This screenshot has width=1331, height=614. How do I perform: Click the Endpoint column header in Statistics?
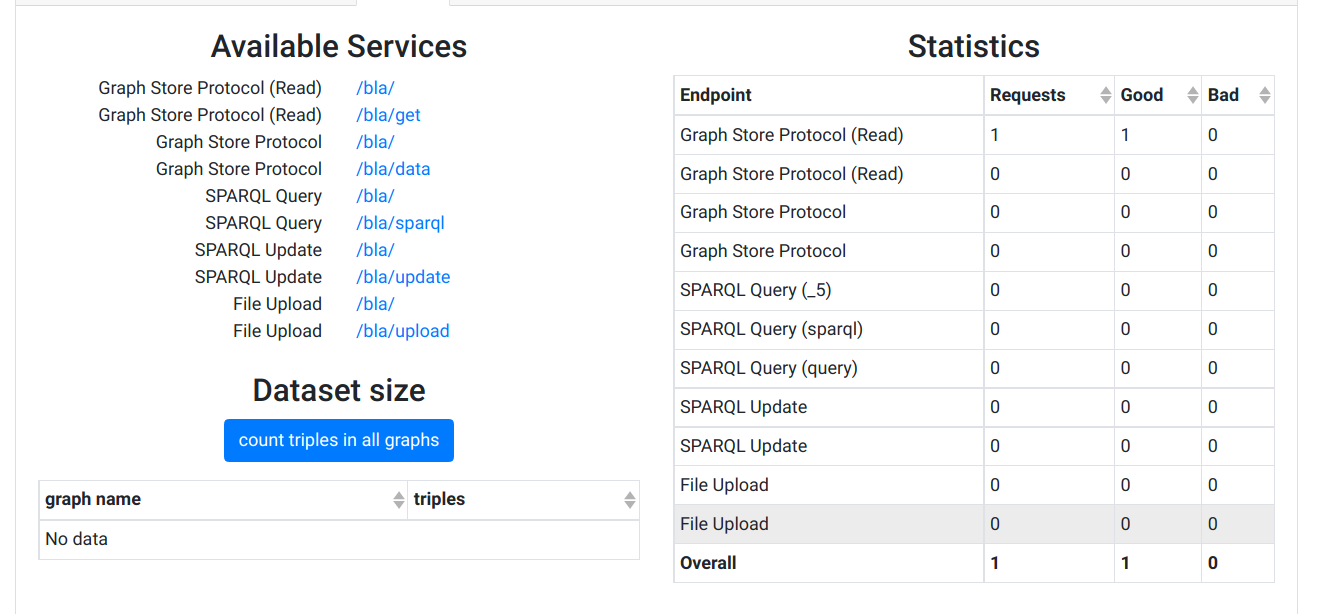(716, 95)
